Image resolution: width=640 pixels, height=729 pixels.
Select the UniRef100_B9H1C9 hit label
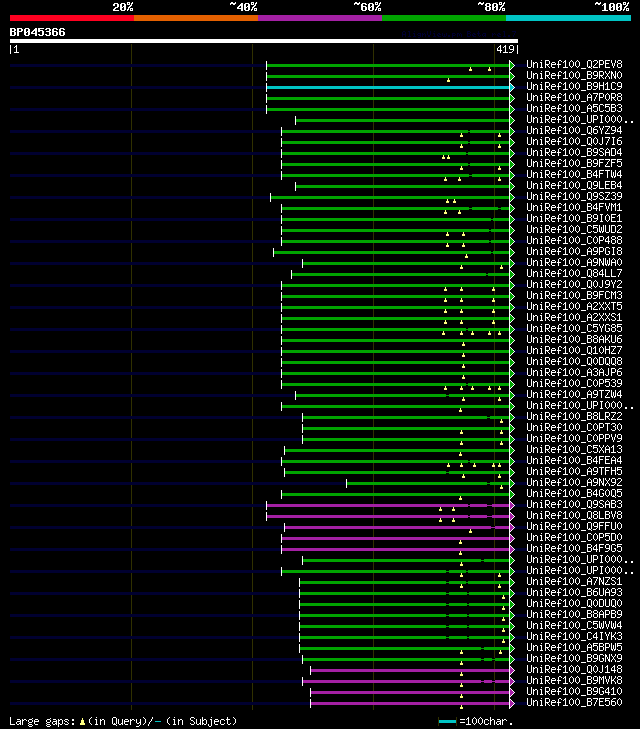[574, 86]
